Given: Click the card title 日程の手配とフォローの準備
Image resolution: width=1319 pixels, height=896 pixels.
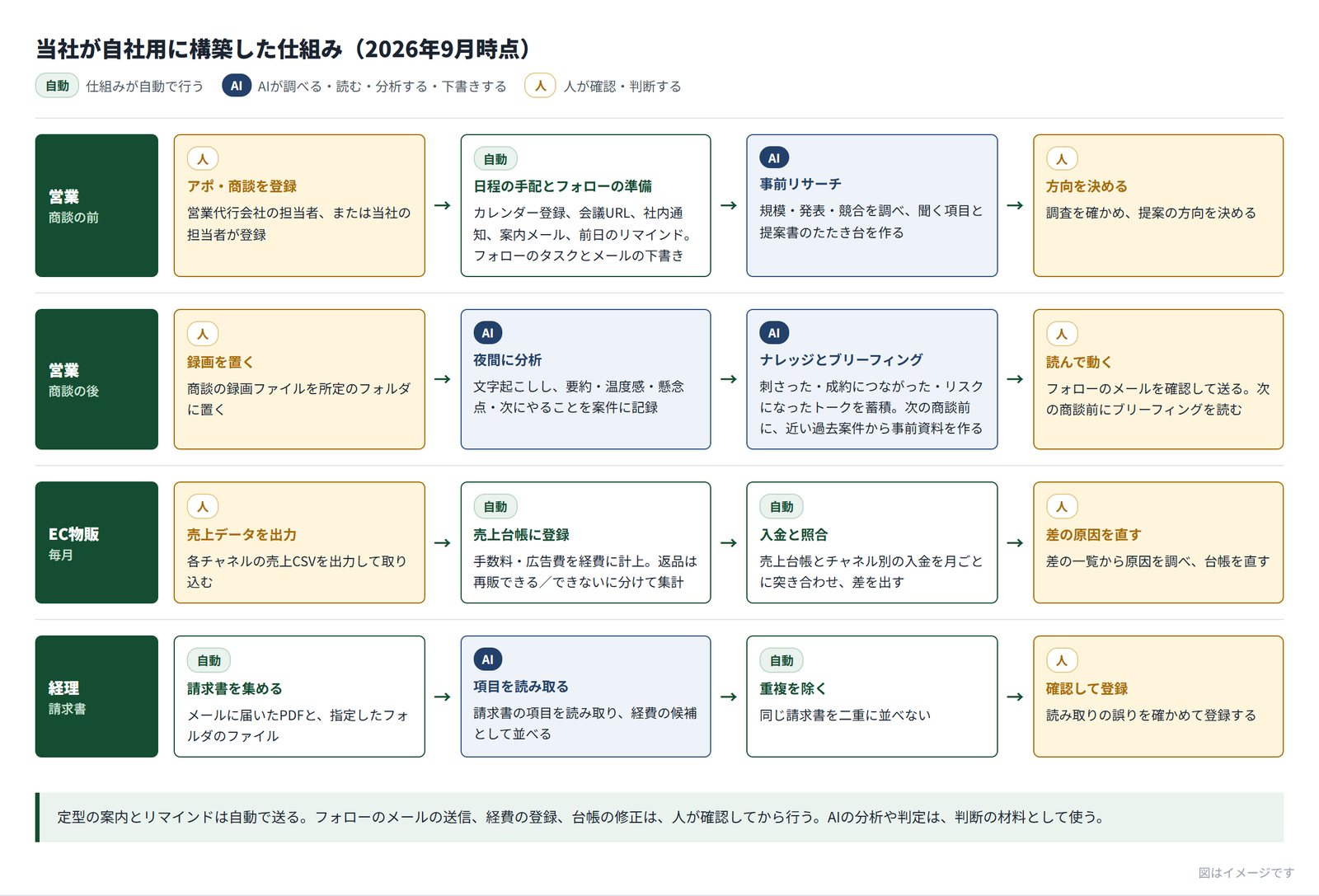Looking at the screenshot, I should pos(562,186).
